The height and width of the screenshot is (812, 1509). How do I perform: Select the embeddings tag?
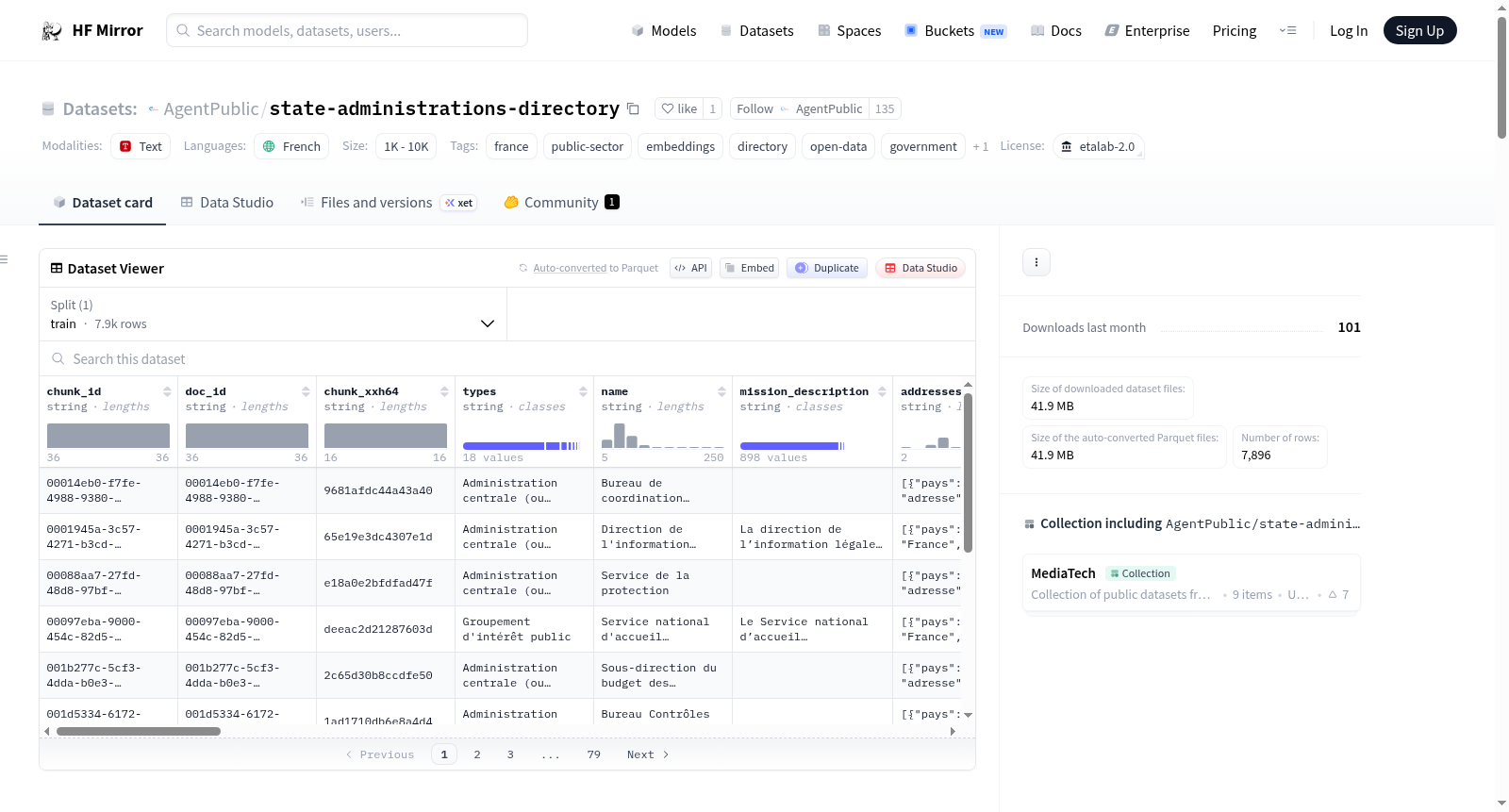point(681,147)
